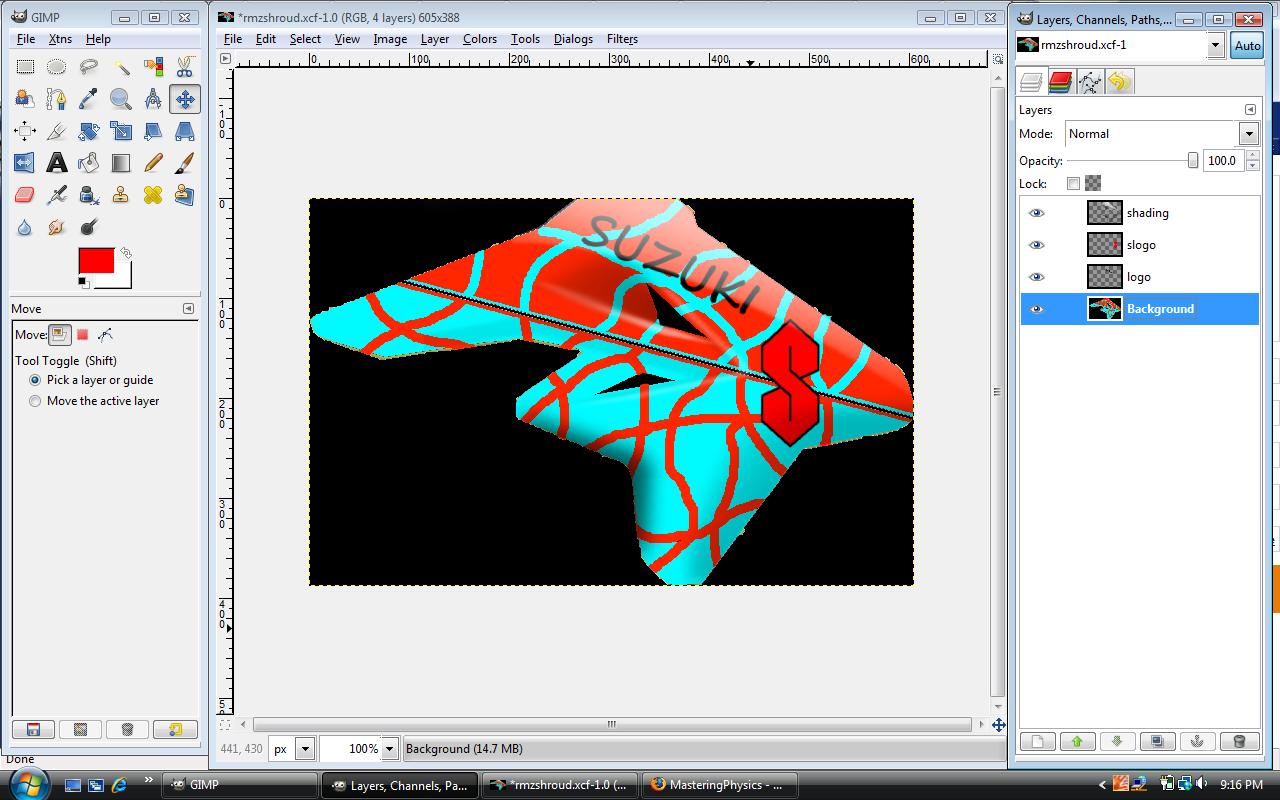Create a new layer
The width and height of the screenshot is (1280, 800).
click(1037, 741)
